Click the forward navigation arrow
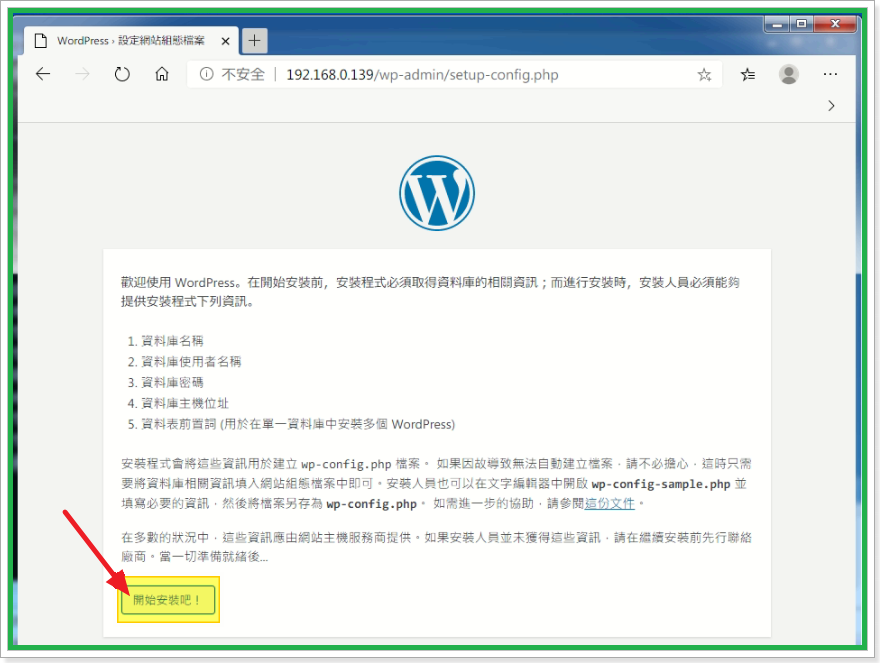Image resolution: width=880 pixels, height=663 pixels. [x=82, y=74]
